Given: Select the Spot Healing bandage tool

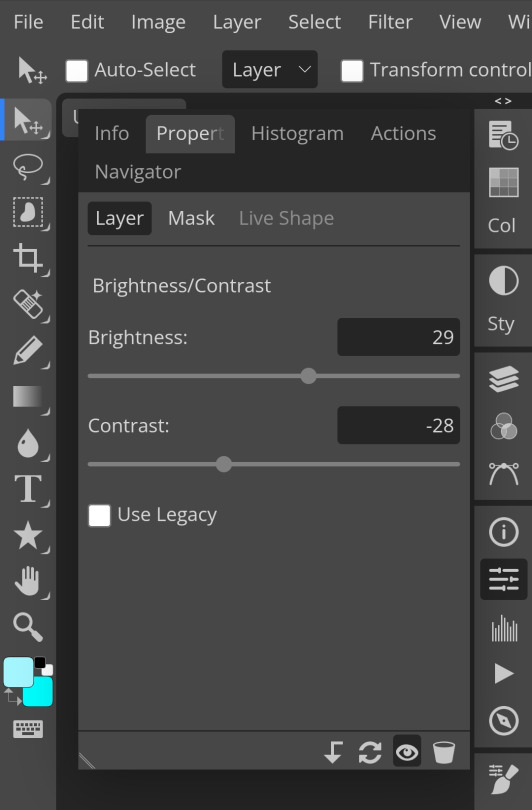Looking at the screenshot, I should pos(28,304).
